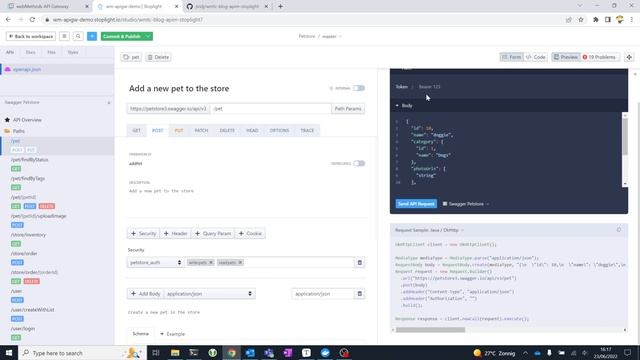This screenshot has width=640, height=360.
Task: Toggle the Internal switch
Action: [359, 88]
